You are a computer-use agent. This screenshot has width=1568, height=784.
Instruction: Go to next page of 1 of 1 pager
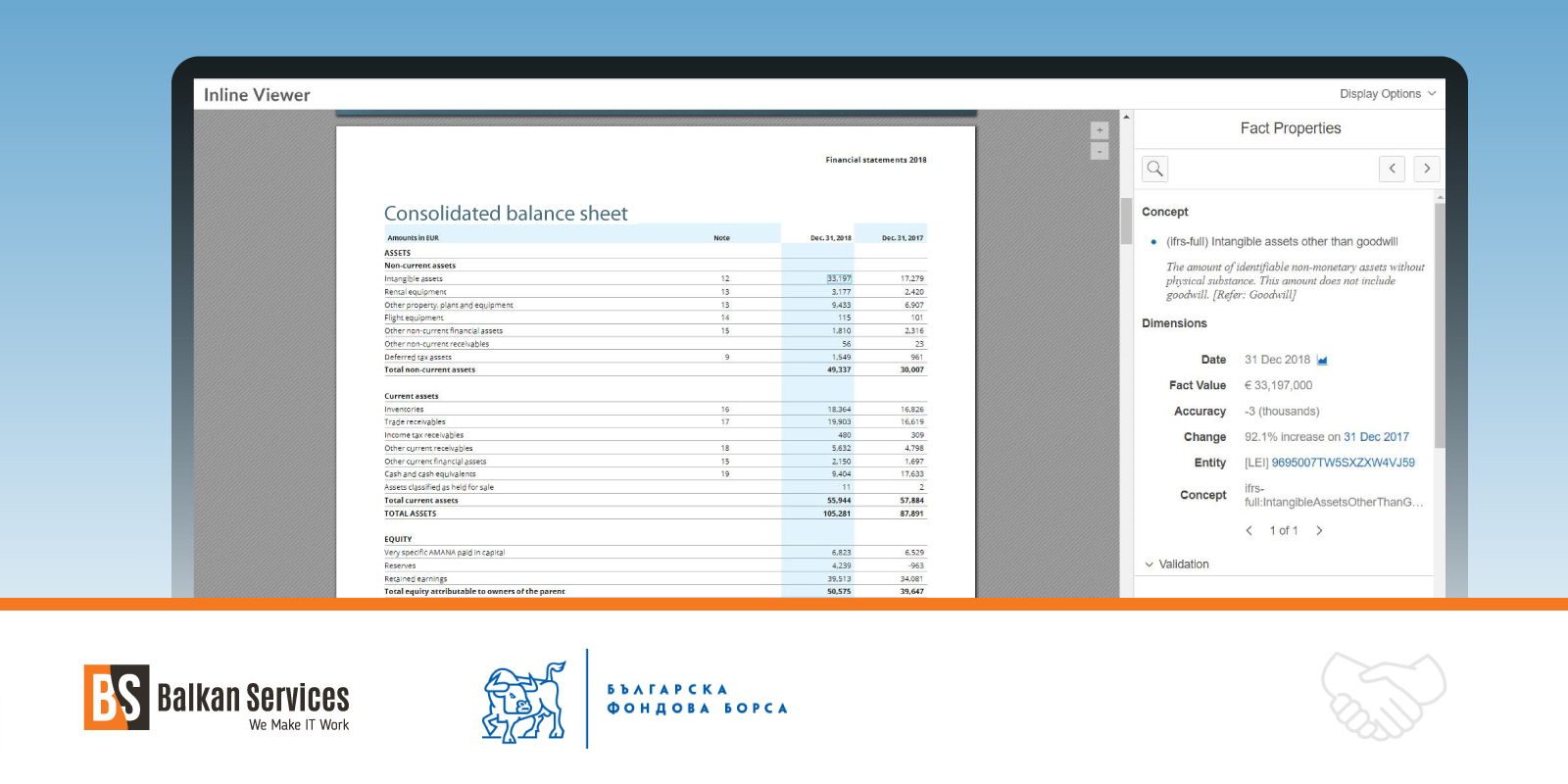(x=1319, y=530)
